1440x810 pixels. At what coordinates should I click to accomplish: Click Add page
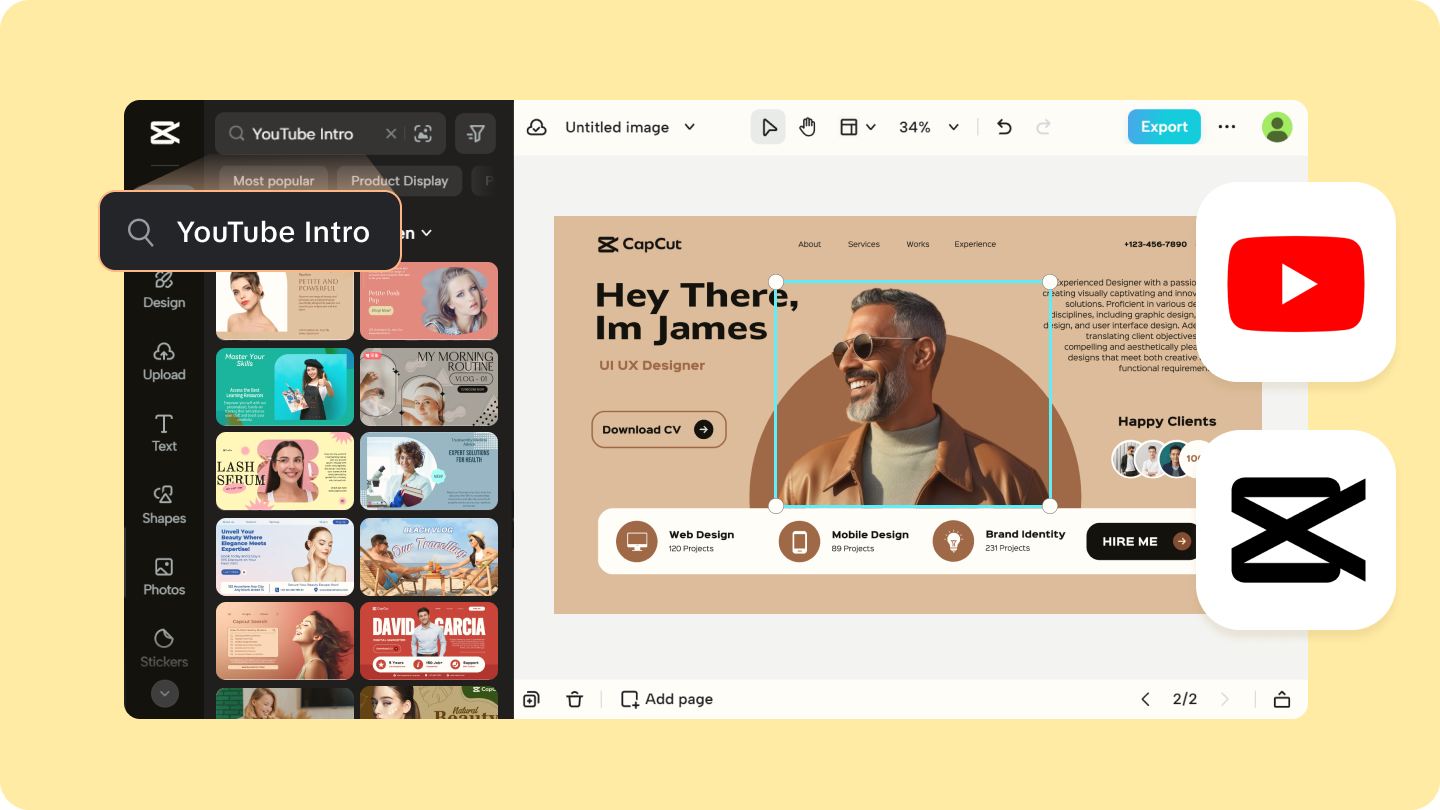pos(667,699)
